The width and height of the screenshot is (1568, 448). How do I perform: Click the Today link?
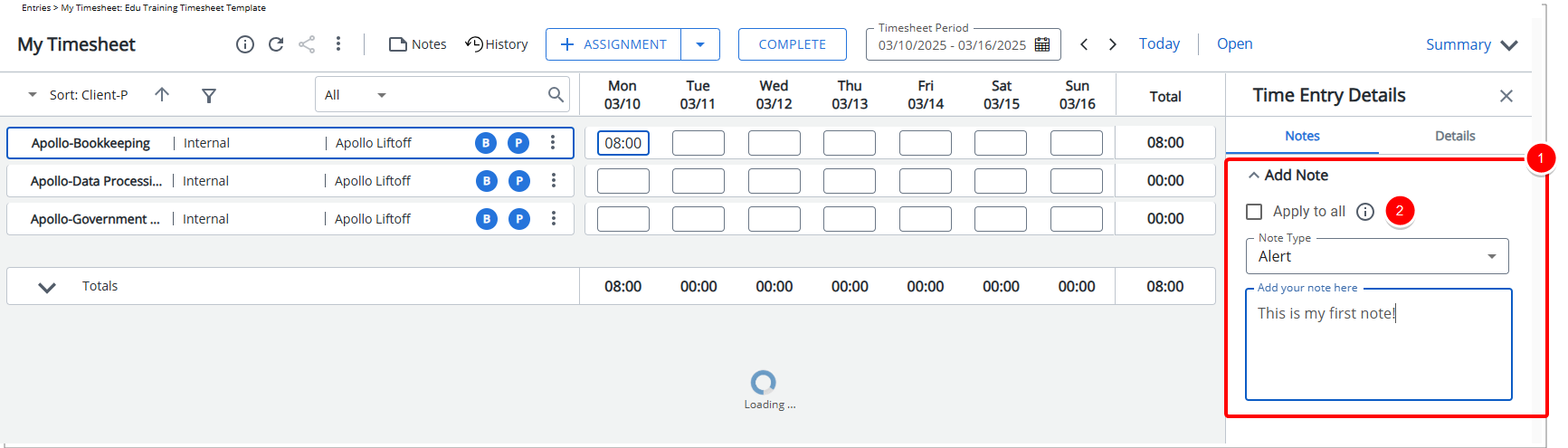click(x=1159, y=43)
